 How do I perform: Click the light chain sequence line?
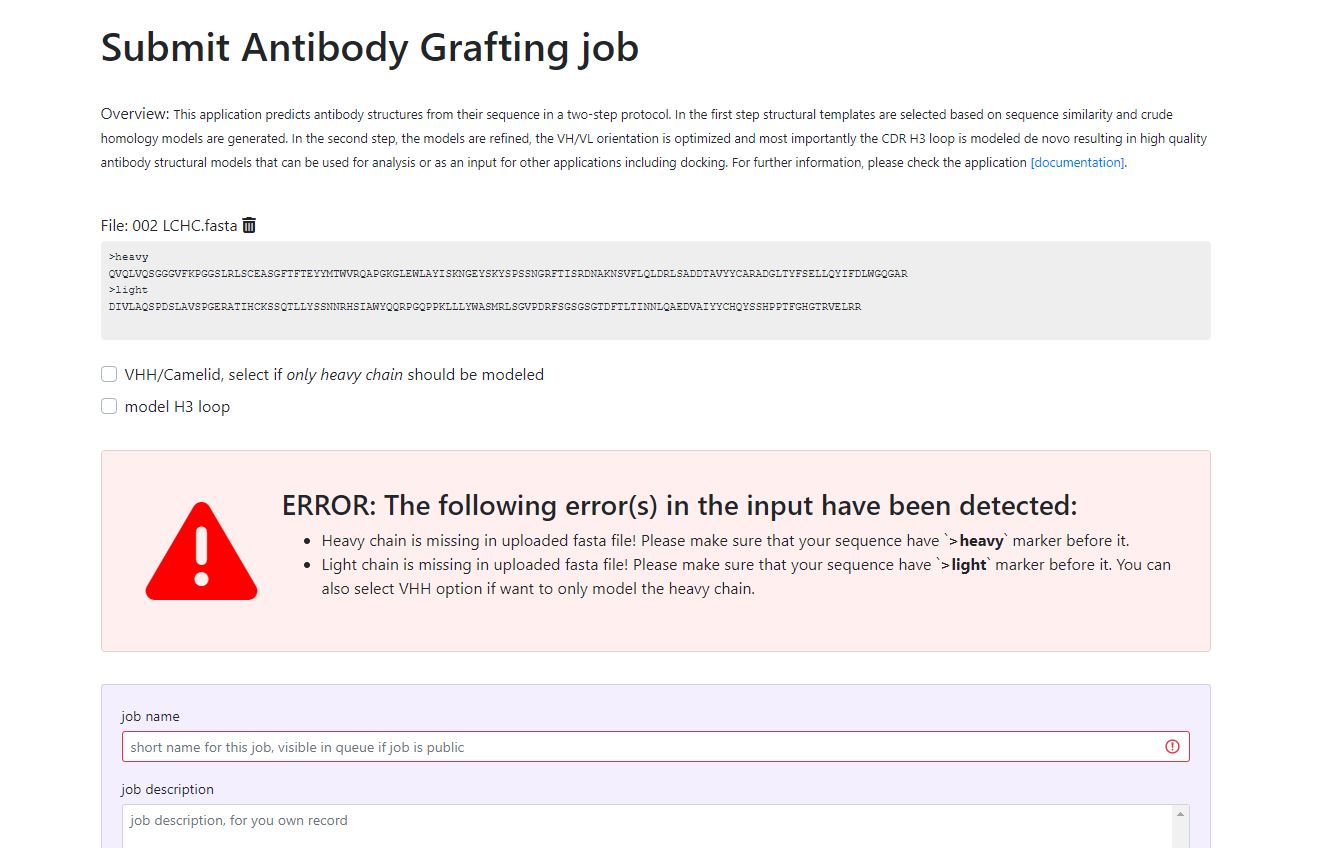pos(484,307)
